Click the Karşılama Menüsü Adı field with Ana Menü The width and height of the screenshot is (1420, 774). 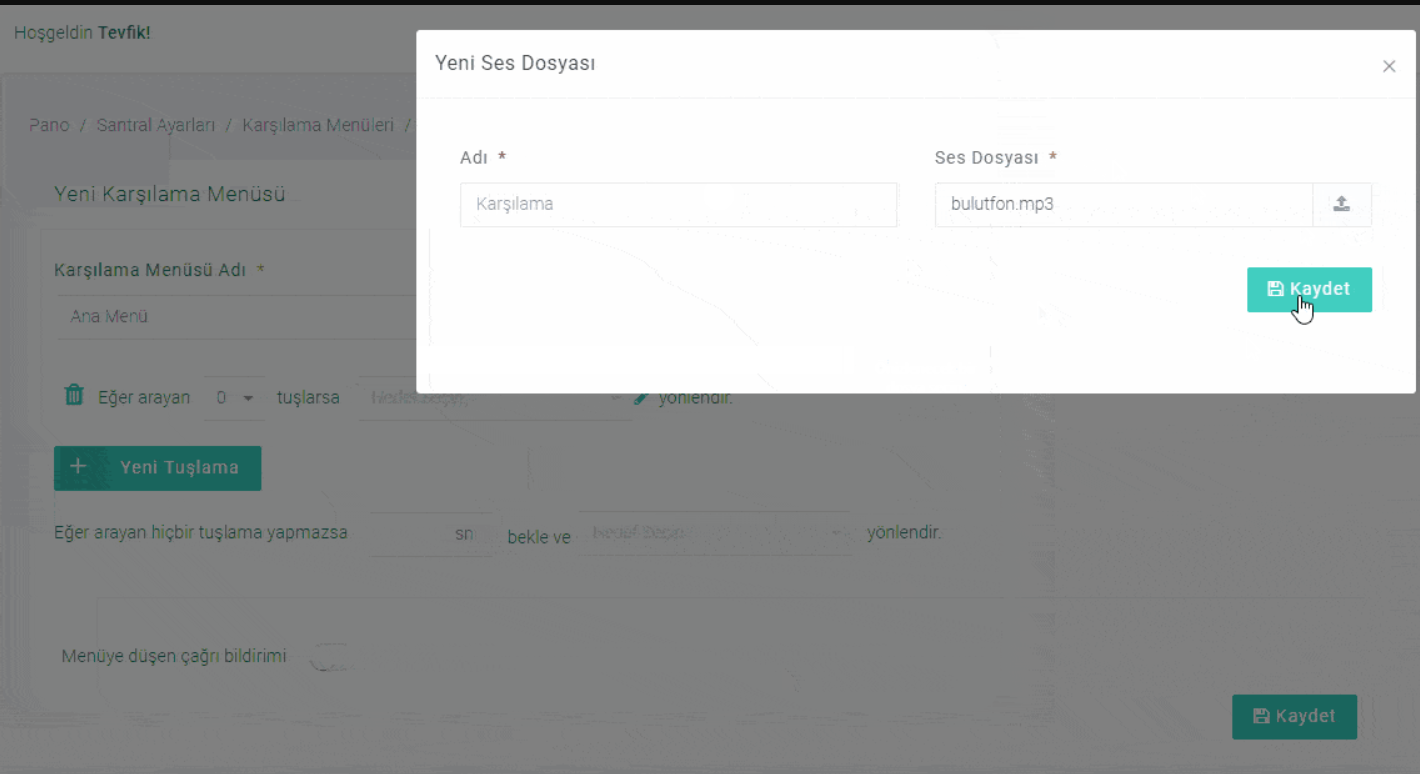click(x=236, y=317)
